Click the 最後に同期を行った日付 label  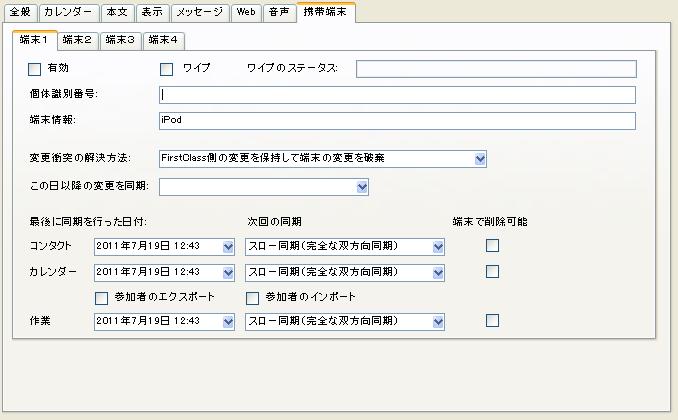[88, 222]
